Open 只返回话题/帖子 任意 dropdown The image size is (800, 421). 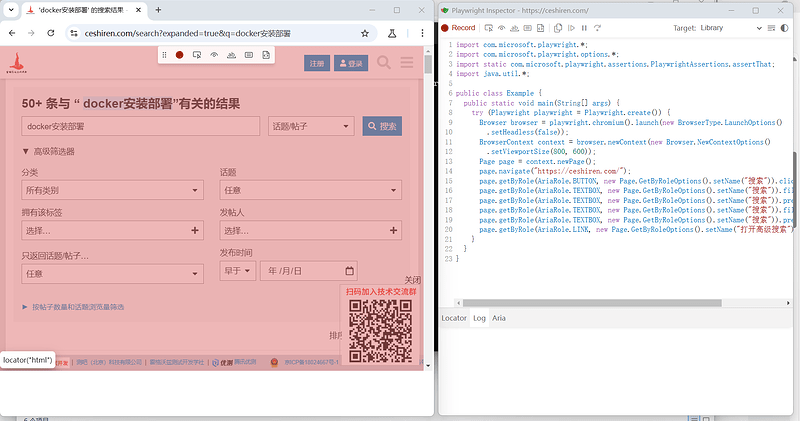click(x=112, y=274)
